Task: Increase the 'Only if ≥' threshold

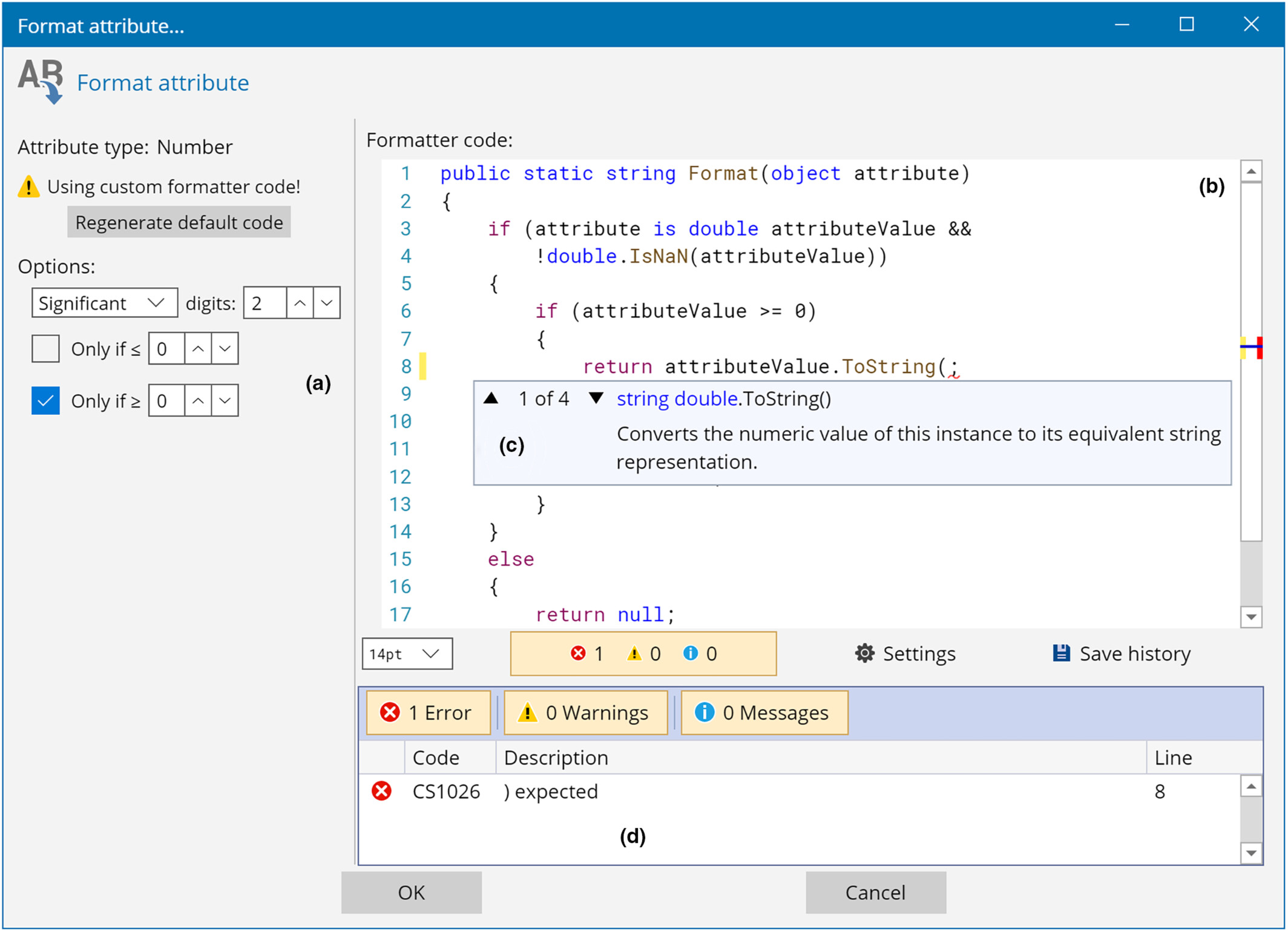Action: [198, 401]
